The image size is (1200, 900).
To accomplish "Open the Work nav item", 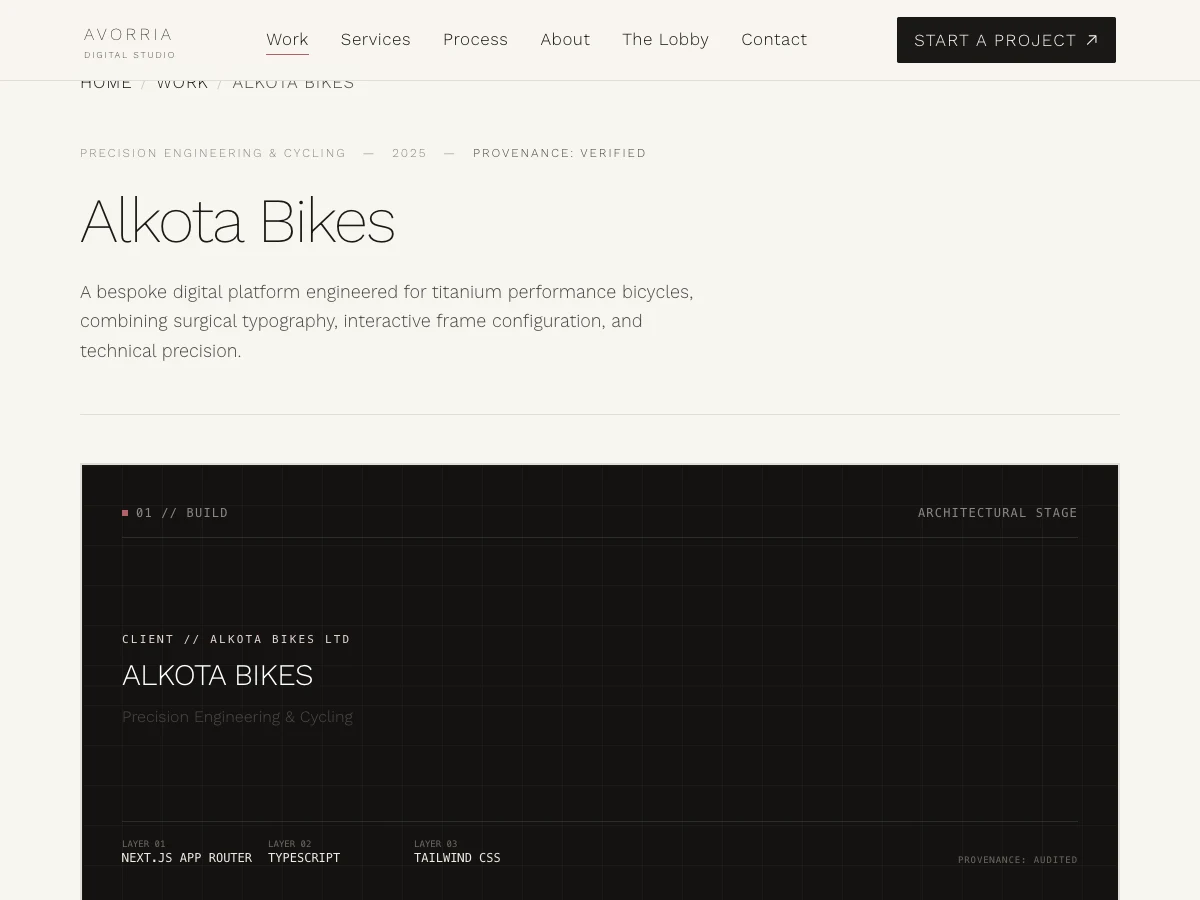I will (287, 40).
